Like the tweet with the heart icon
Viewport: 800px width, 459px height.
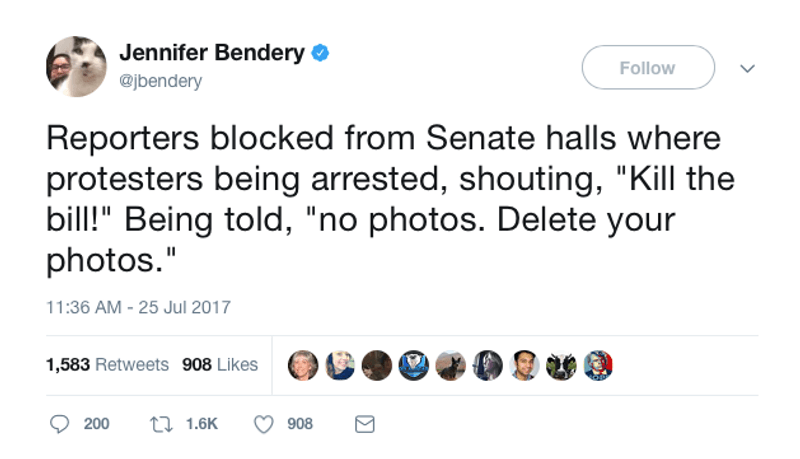(x=262, y=424)
